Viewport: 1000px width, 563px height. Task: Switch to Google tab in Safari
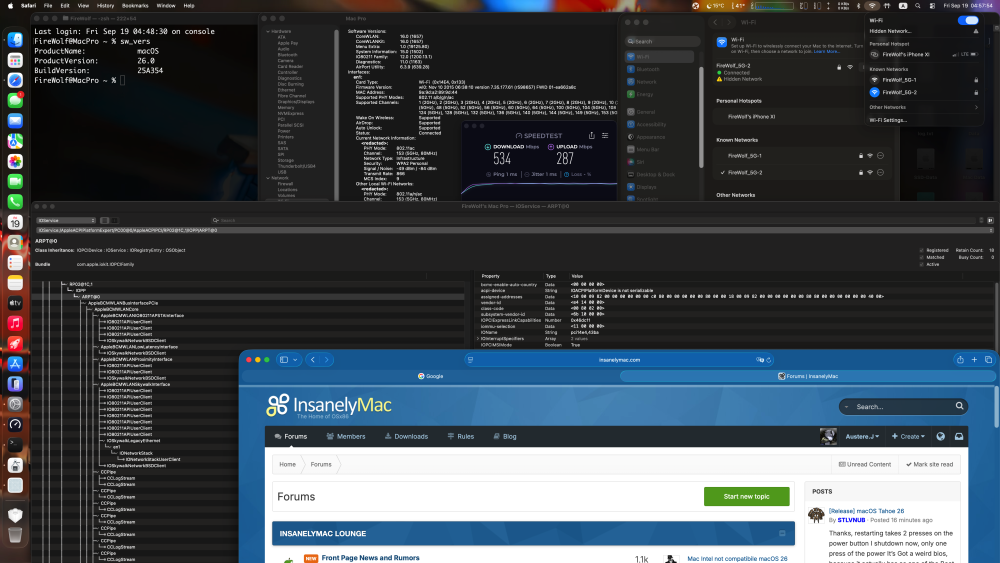point(430,376)
